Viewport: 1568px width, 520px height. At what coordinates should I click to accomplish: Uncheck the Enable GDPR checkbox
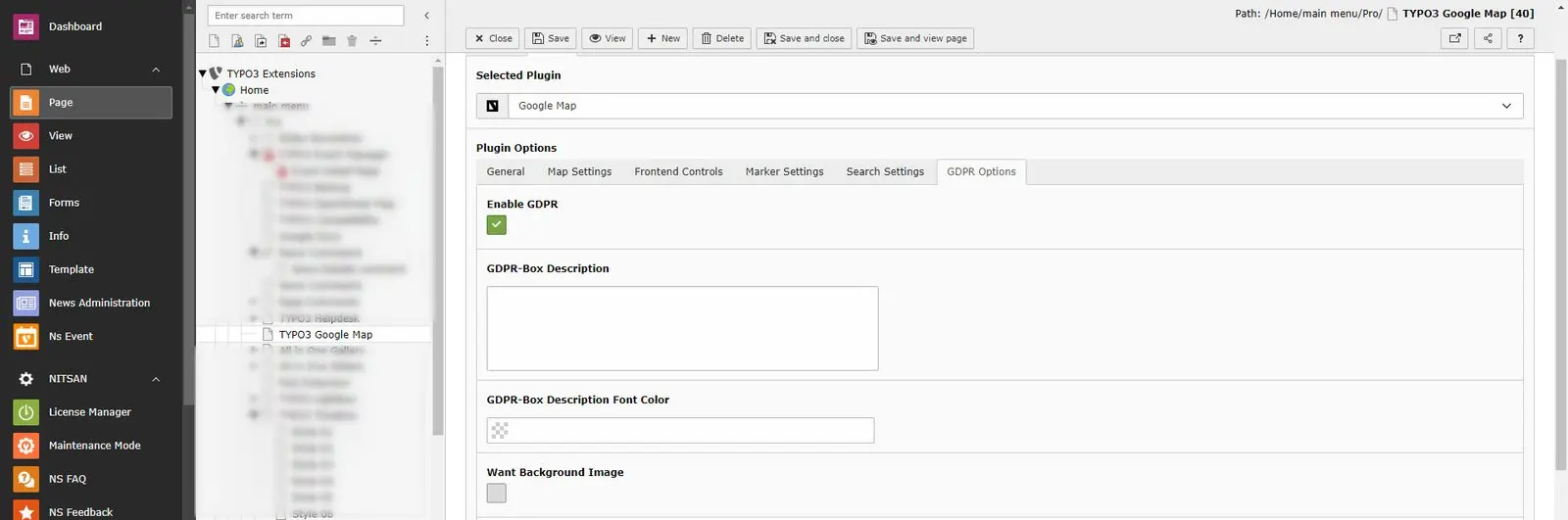point(497,225)
